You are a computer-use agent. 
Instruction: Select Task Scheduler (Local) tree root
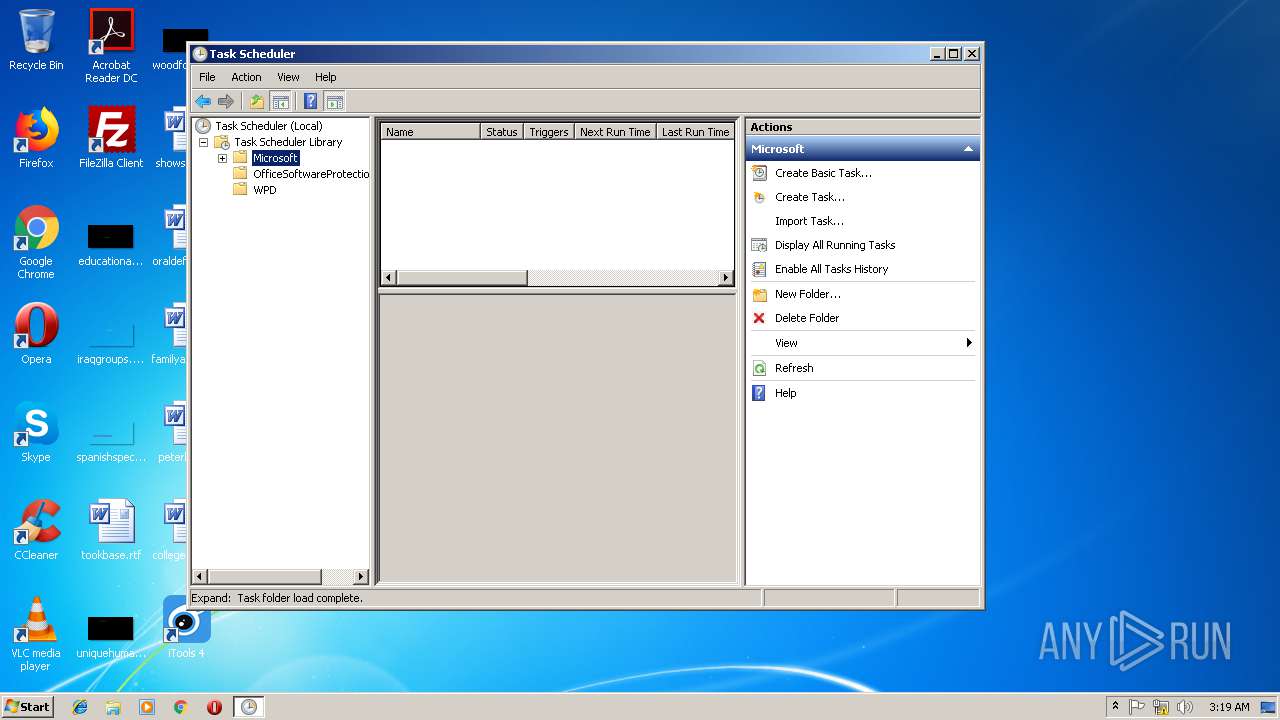point(269,126)
